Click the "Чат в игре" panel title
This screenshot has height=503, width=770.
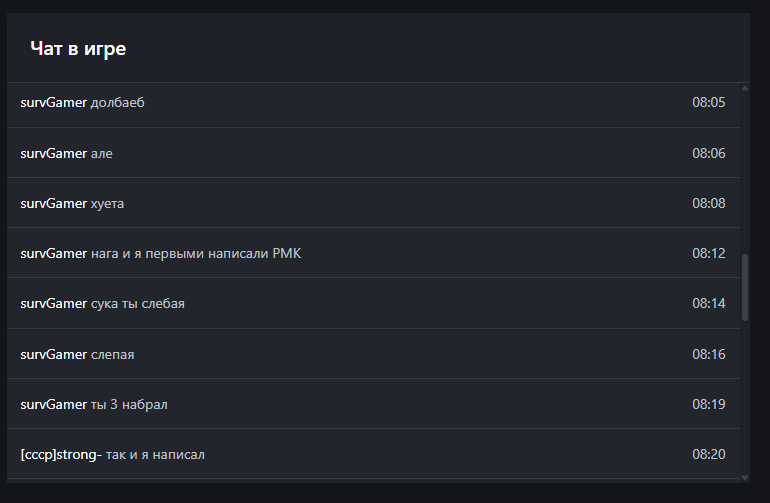(x=78, y=49)
